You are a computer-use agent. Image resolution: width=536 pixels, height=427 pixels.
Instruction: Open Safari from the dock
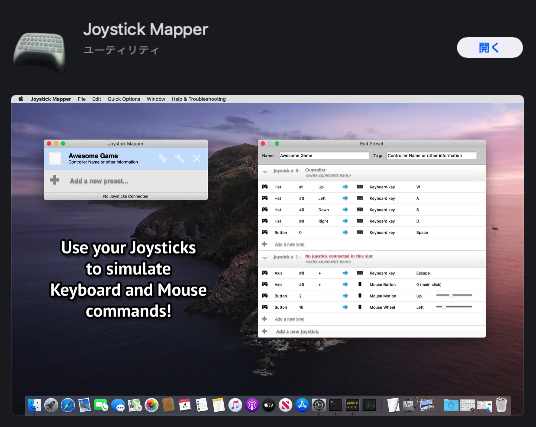68,405
